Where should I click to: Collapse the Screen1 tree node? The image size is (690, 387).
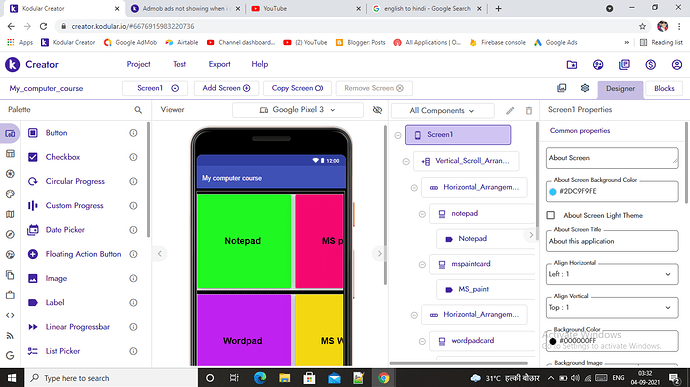[398, 135]
